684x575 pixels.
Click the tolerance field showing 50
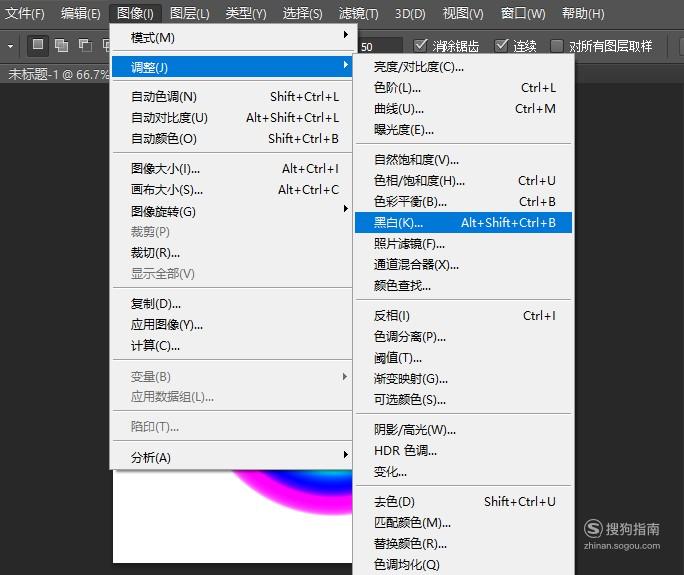coord(380,46)
